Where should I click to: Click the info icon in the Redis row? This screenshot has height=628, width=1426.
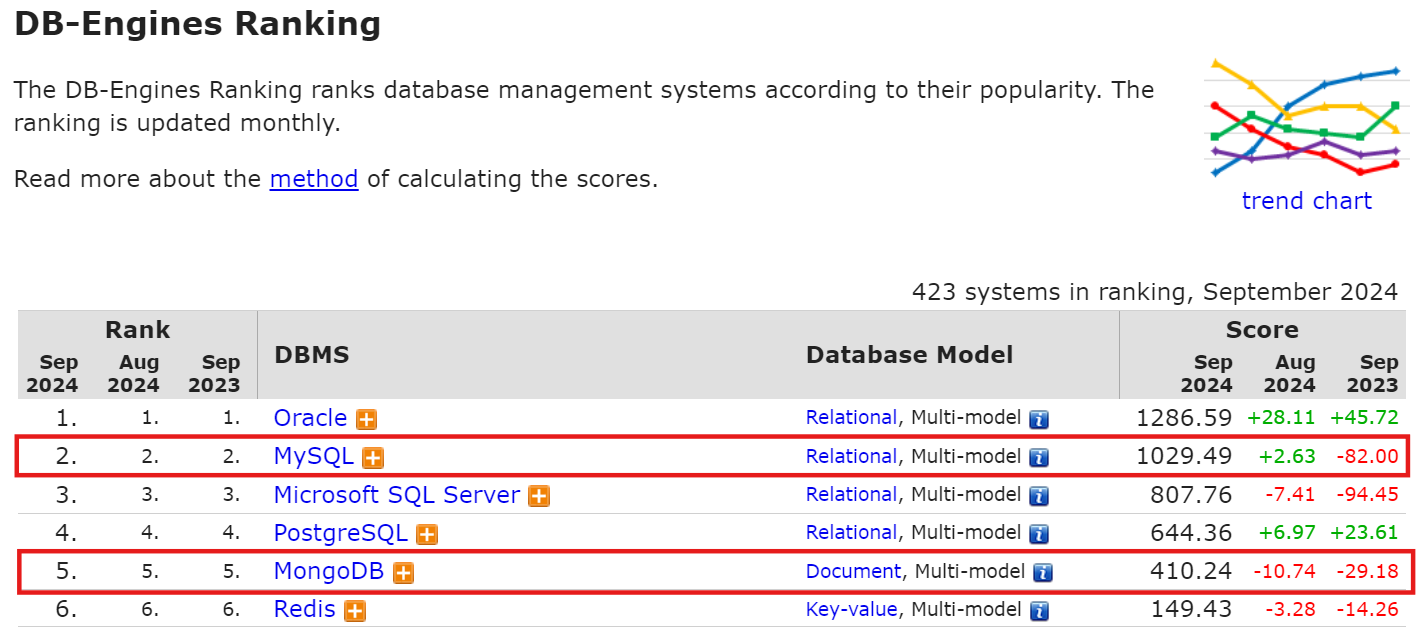coord(1039,611)
